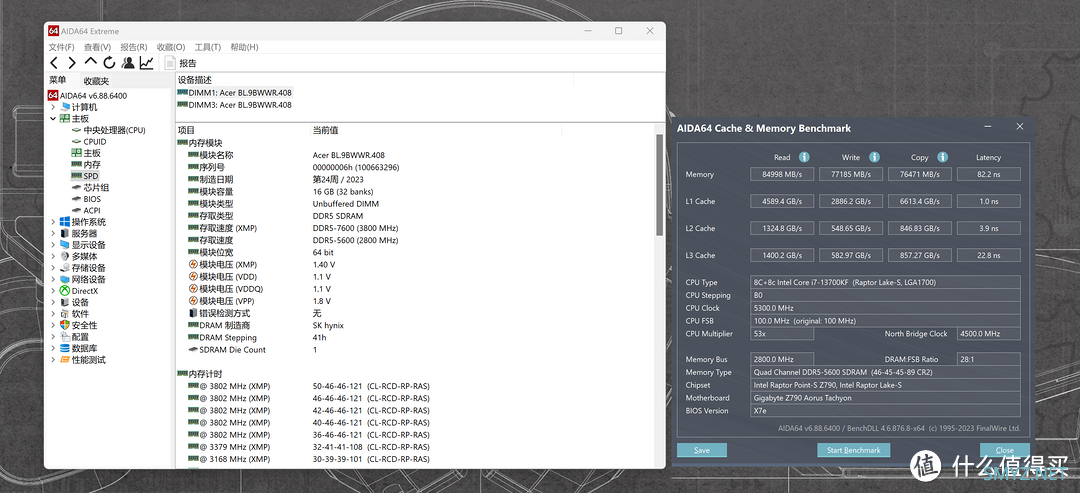Screen dimensions: 1080x493
Task: Click the DRAM 制造商 SK hynix row
Action: (x=415, y=325)
